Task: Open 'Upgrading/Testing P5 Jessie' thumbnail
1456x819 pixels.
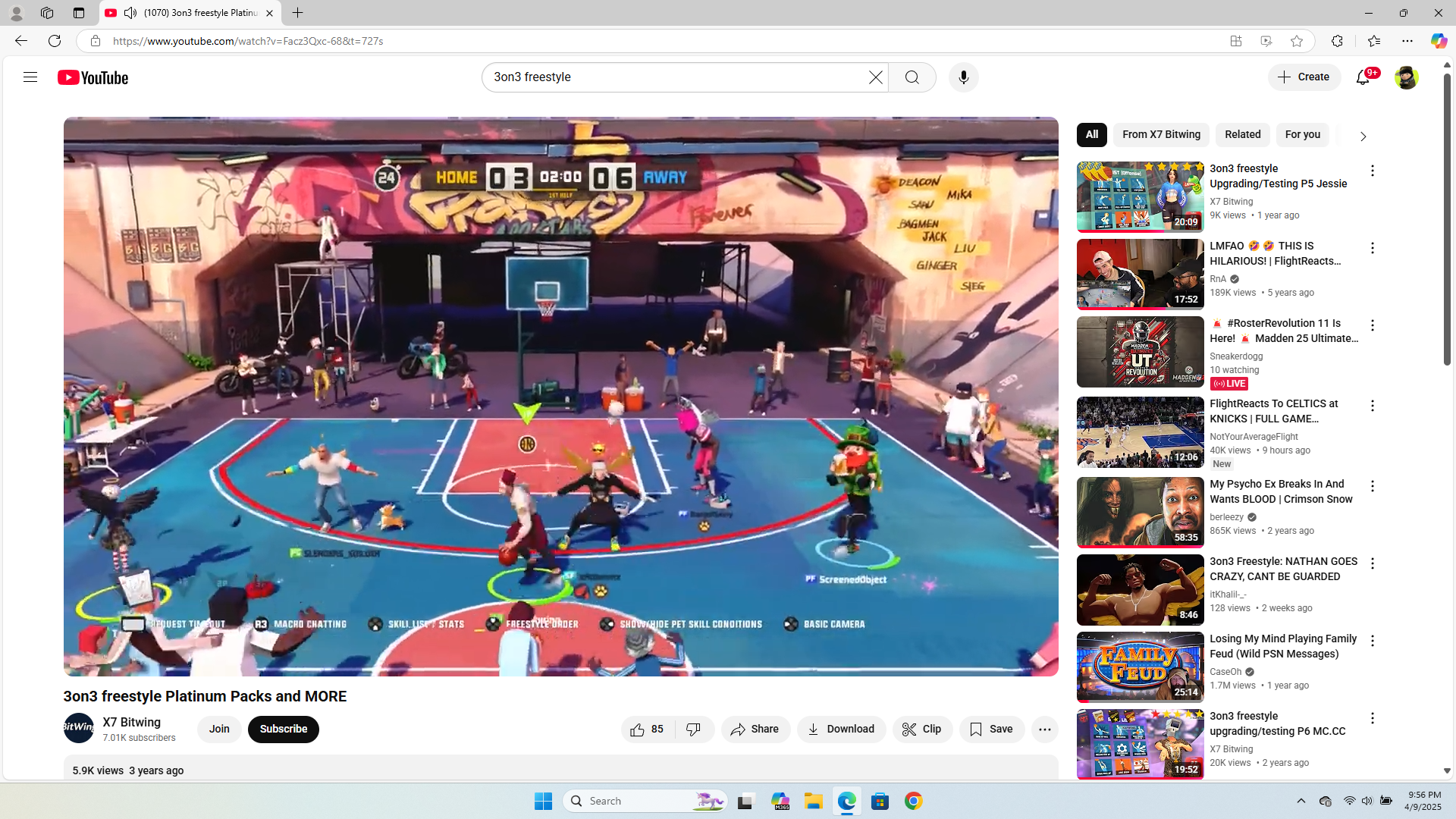Action: coord(1140,197)
